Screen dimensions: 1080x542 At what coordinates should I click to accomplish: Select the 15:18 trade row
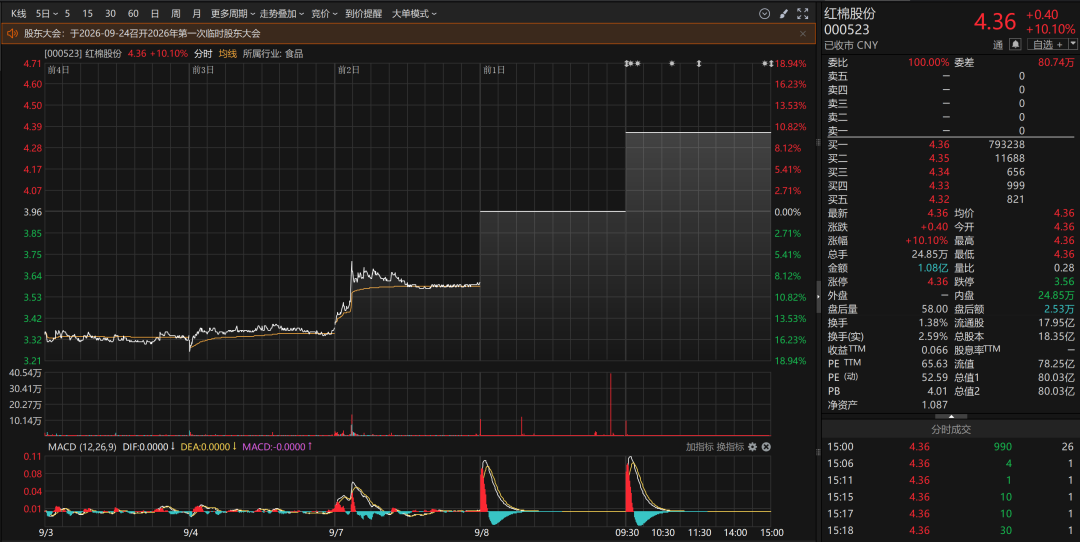click(951, 530)
